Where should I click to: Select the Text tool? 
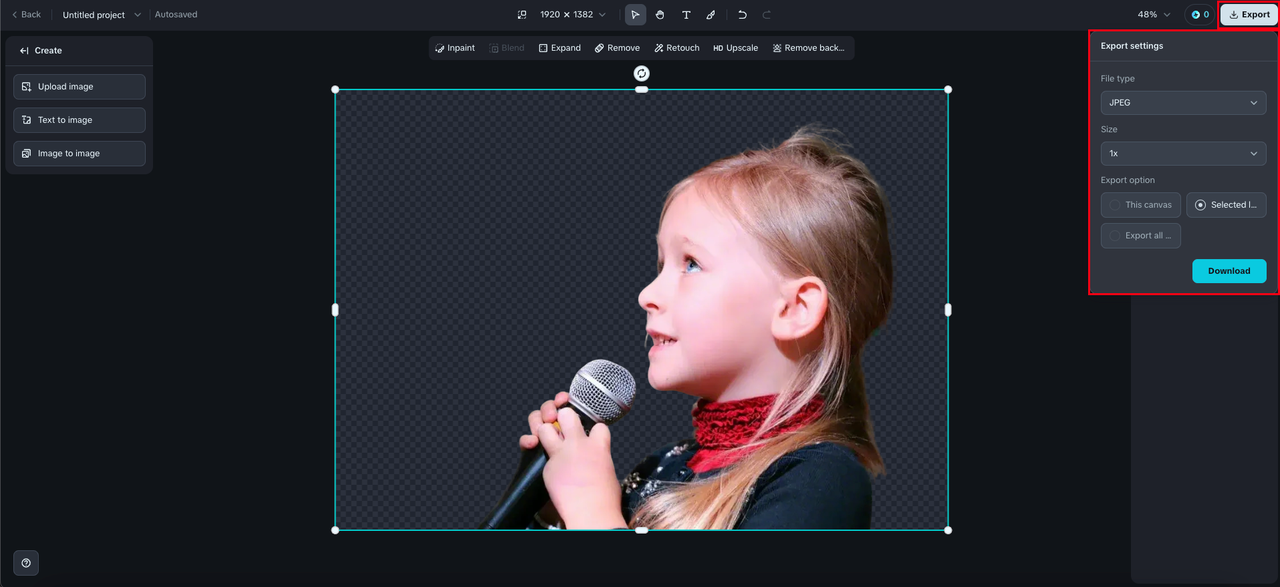pyautogui.click(x=686, y=15)
